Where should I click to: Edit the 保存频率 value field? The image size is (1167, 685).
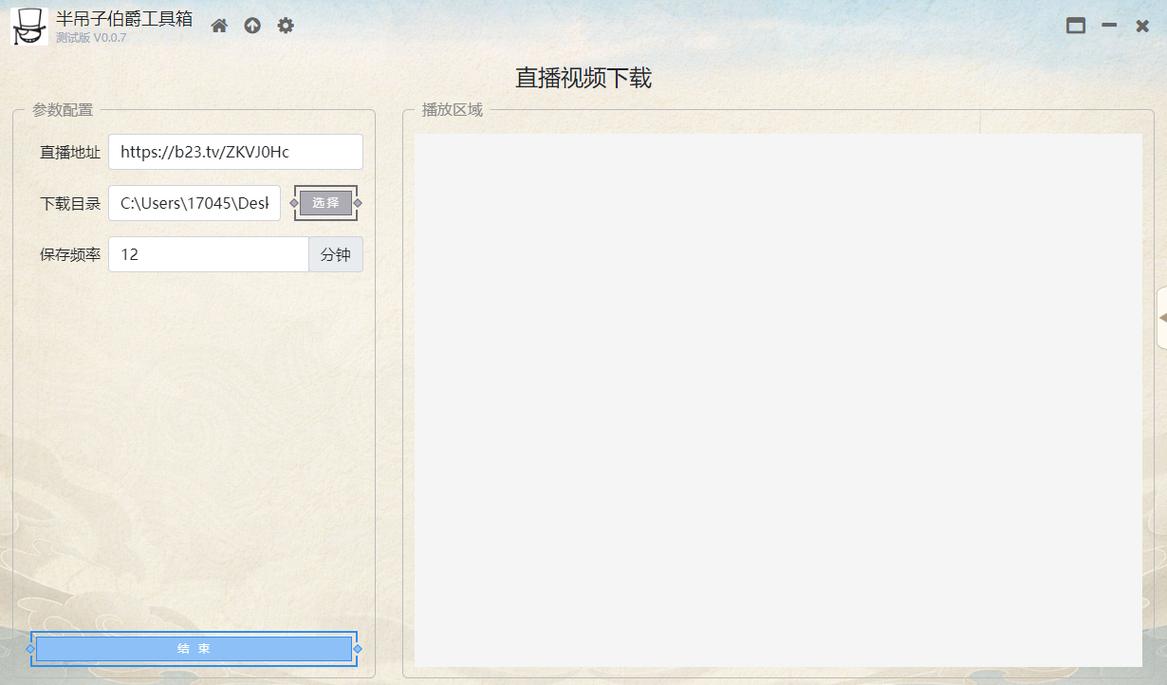point(208,254)
